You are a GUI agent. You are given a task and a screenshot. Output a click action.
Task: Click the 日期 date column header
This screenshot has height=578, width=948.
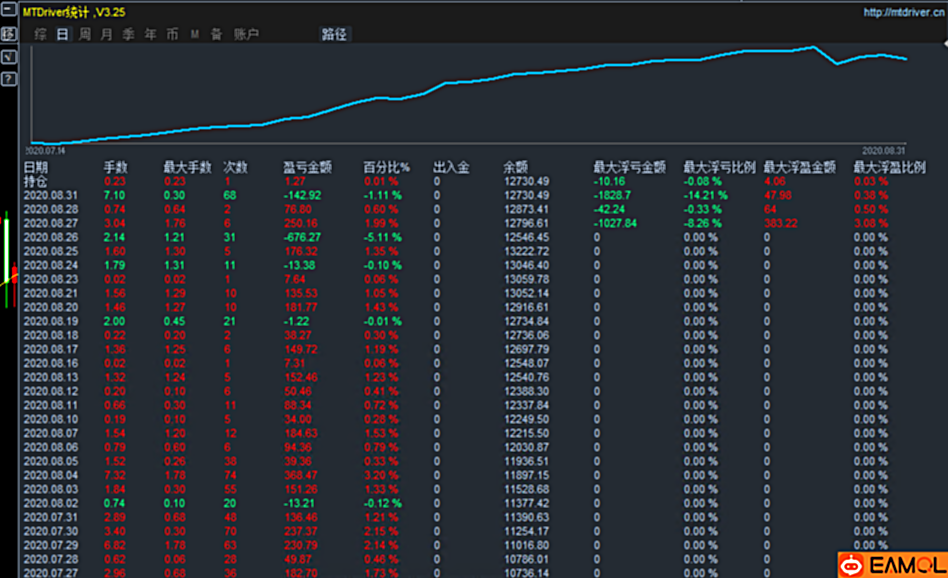[x=35, y=168]
